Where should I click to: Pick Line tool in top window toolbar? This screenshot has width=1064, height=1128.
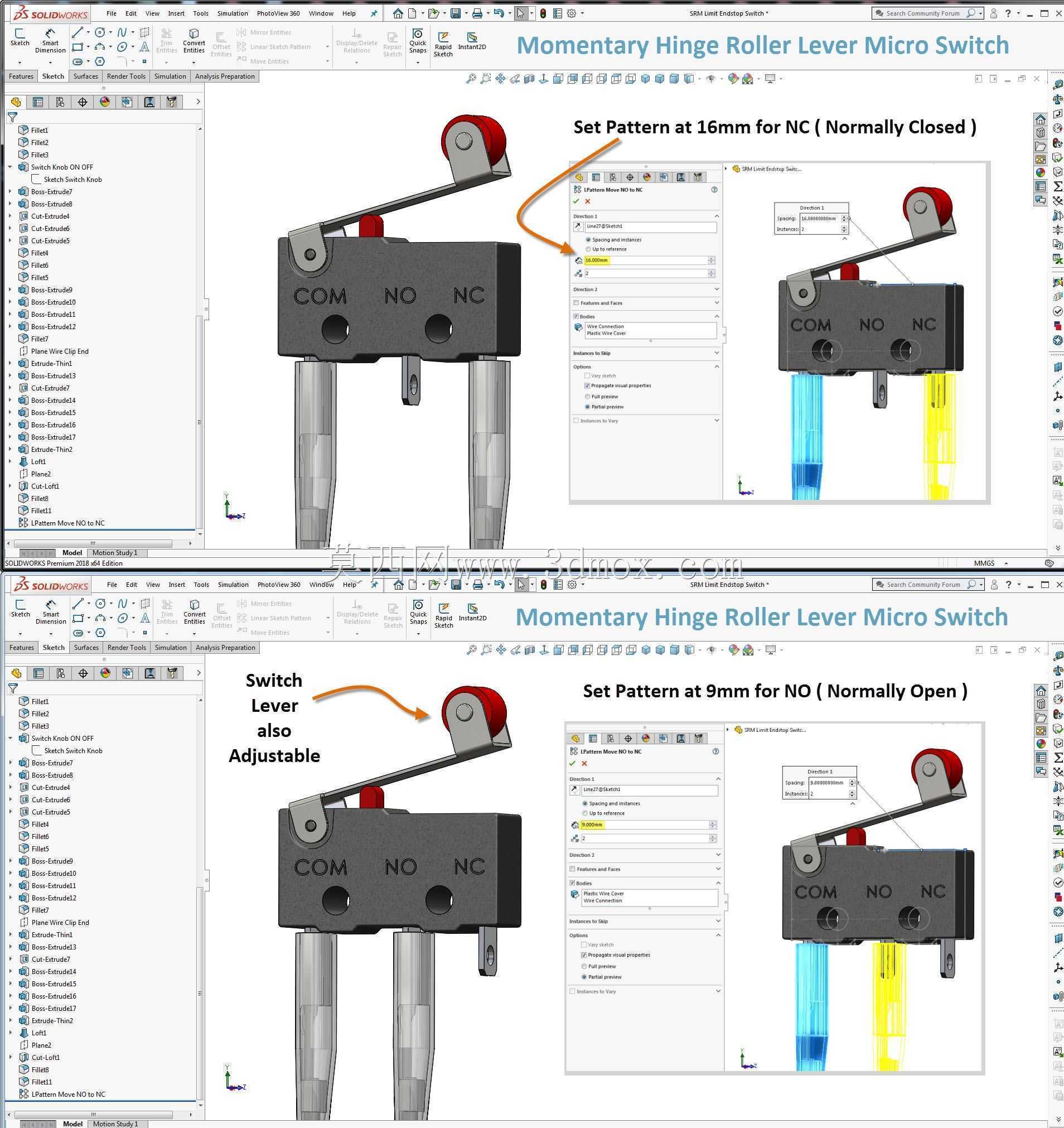coord(78,32)
